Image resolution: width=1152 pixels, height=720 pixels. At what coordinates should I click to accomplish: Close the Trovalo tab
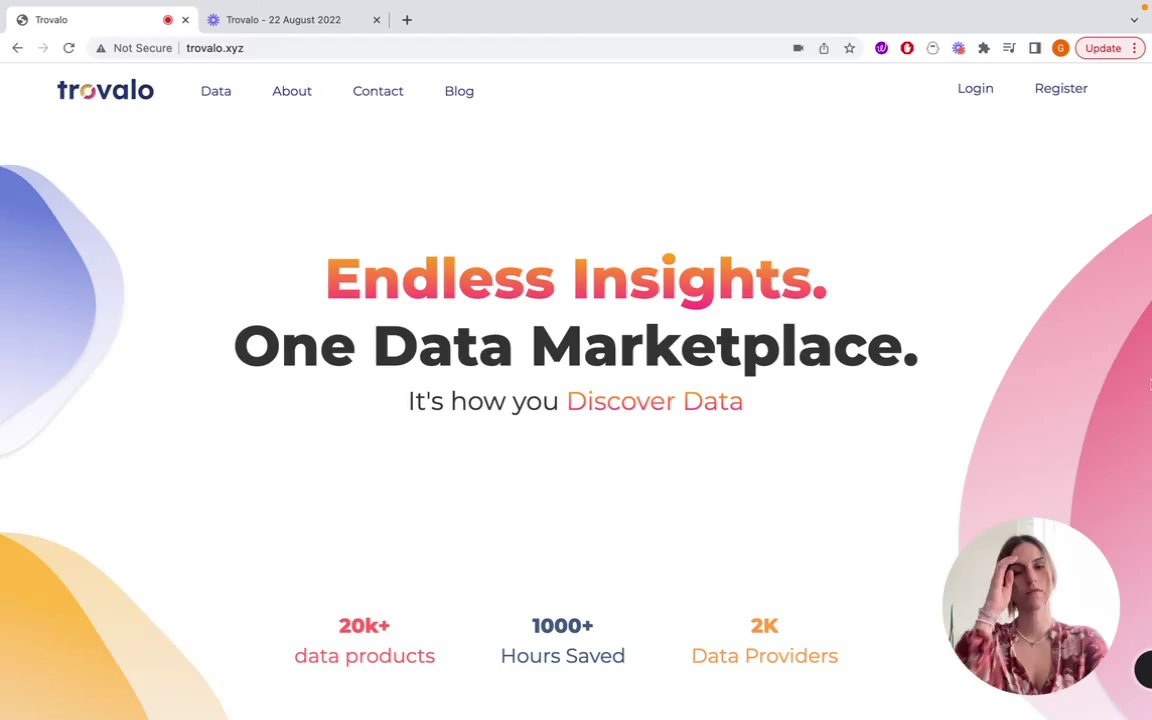[x=185, y=20]
